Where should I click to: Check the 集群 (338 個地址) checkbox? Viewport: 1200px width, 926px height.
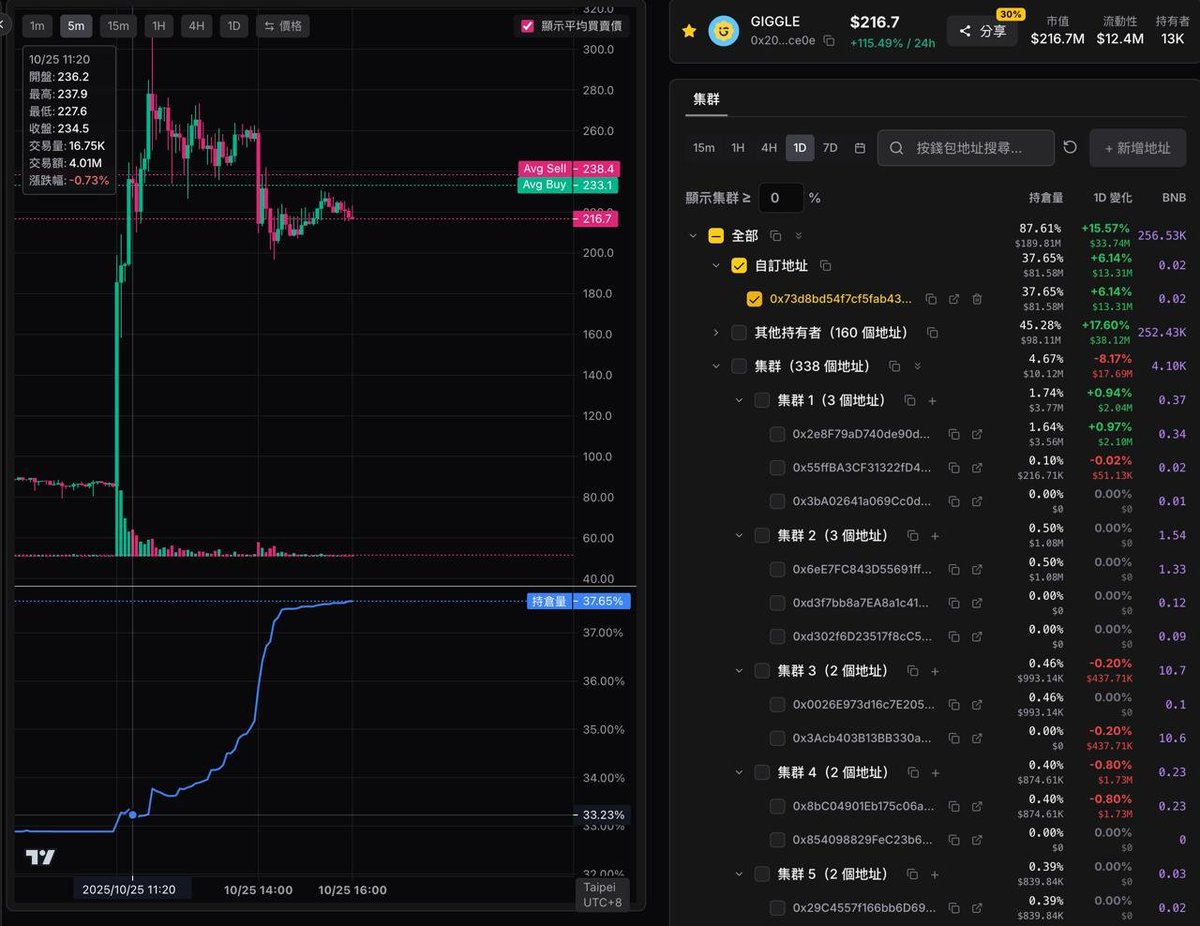pos(739,367)
